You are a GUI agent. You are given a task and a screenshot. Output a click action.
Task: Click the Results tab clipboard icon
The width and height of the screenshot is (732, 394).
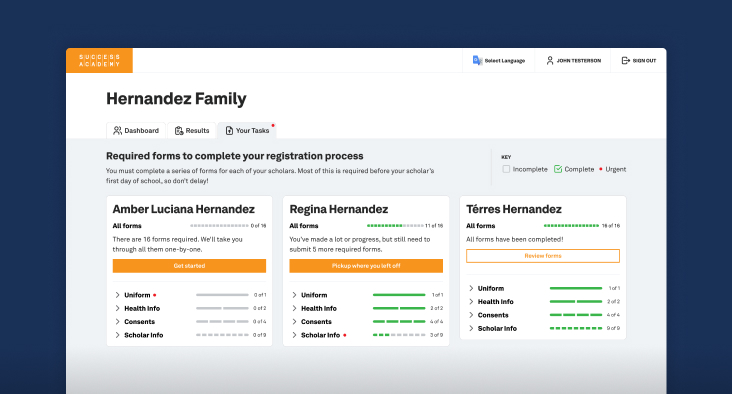coord(179,131)
